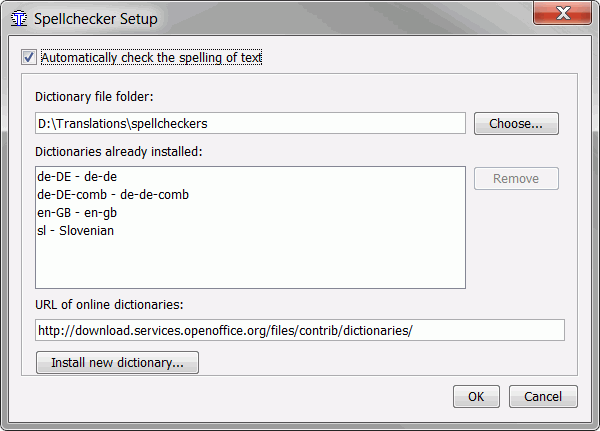Select the de-DE - de-de dictionary
The width and height of the screenshot is (600, 431).
(x=250, y=176)
